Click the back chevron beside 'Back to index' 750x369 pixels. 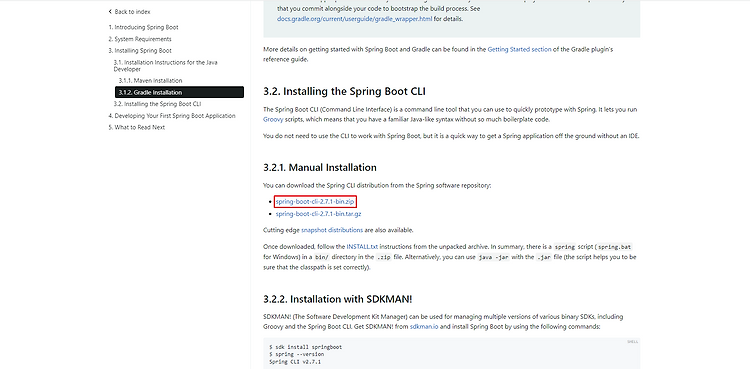110,11
